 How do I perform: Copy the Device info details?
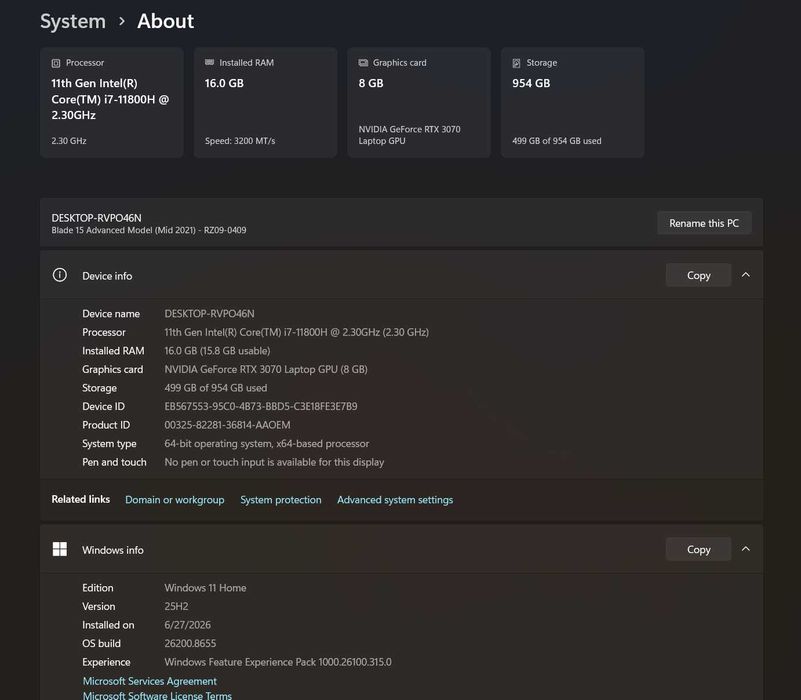pos(698,275)
